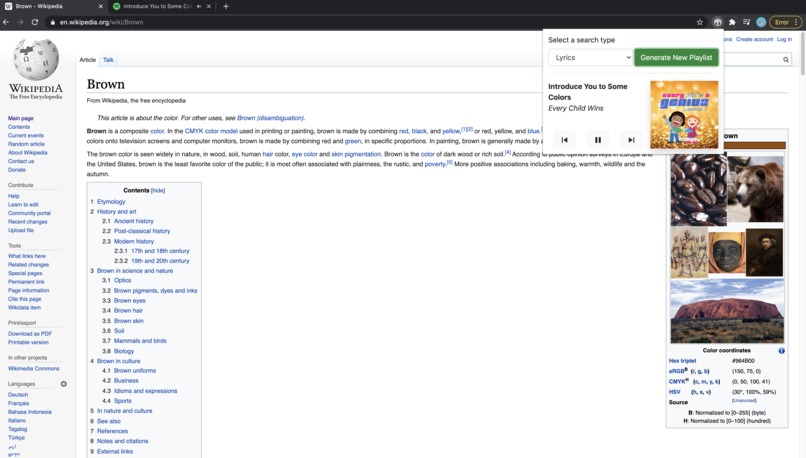Close the Brown - Wikipedia tab
Image resolution: width=806 pixels, height=458 pixels.
[x=100, y=6]
